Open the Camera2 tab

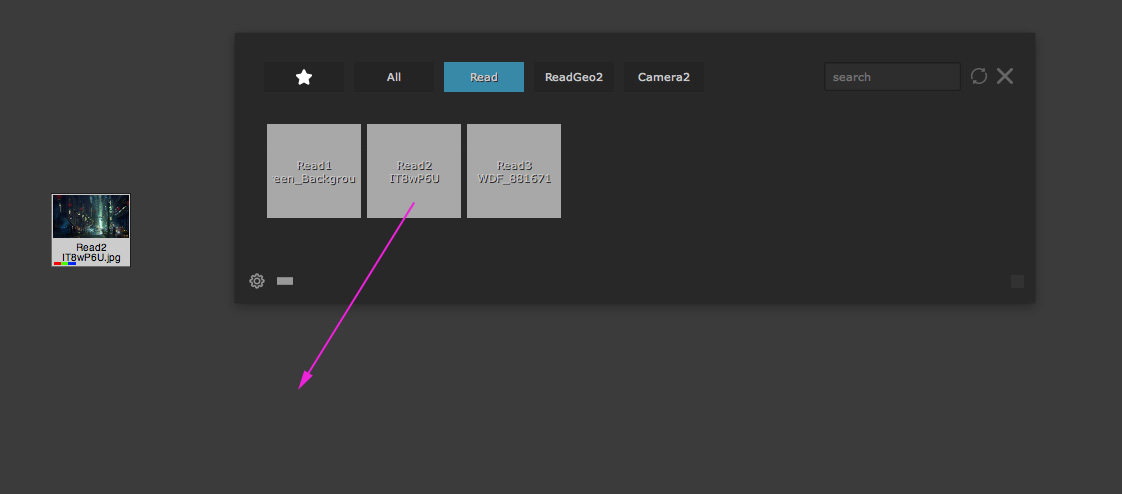(x=664, y=77)
